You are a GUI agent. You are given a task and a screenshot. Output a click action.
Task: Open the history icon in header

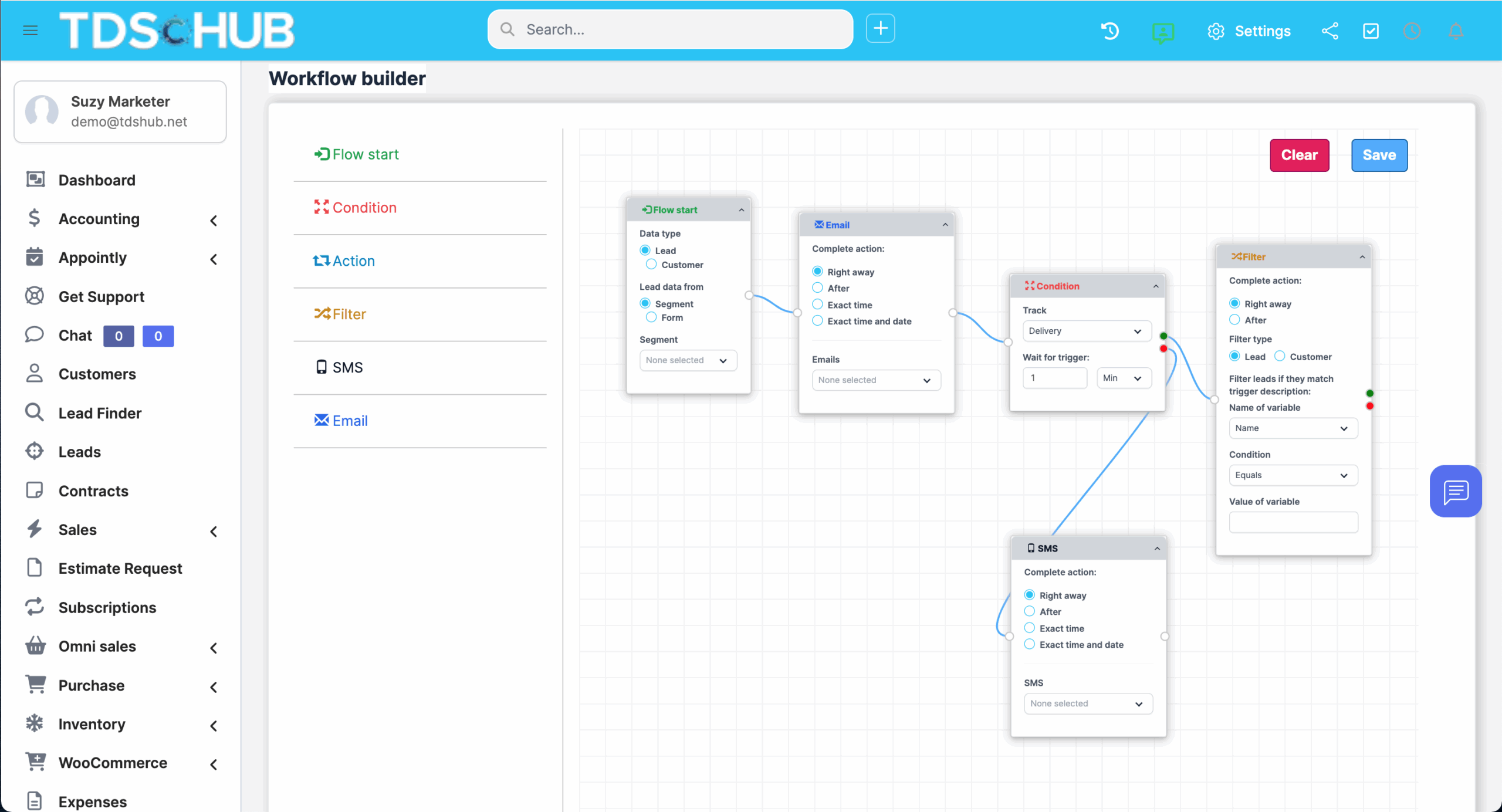point(1109,31)
